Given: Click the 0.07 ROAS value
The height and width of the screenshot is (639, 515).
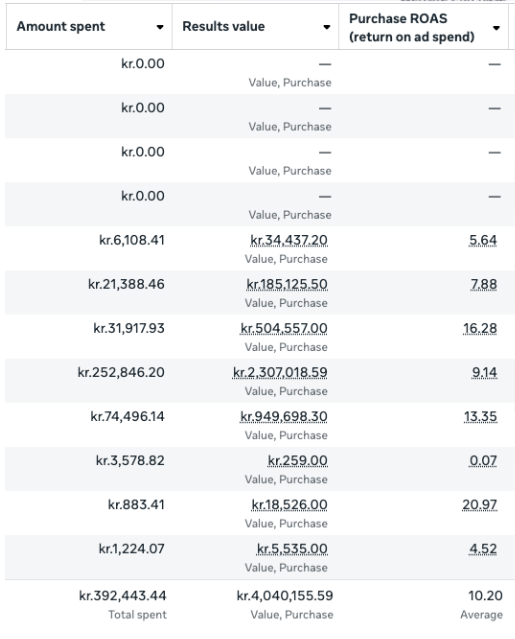Looking at the screenshot, I should point(483,461).
